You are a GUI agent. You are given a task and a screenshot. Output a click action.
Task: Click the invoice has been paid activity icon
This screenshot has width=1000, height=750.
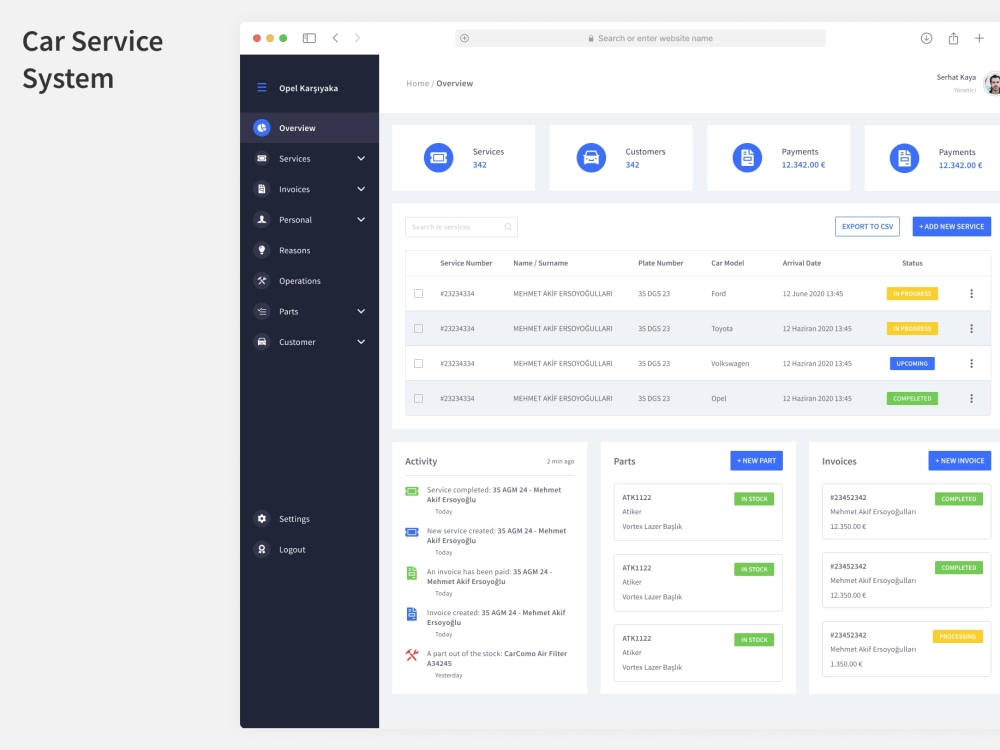click(x=412, y=573)
